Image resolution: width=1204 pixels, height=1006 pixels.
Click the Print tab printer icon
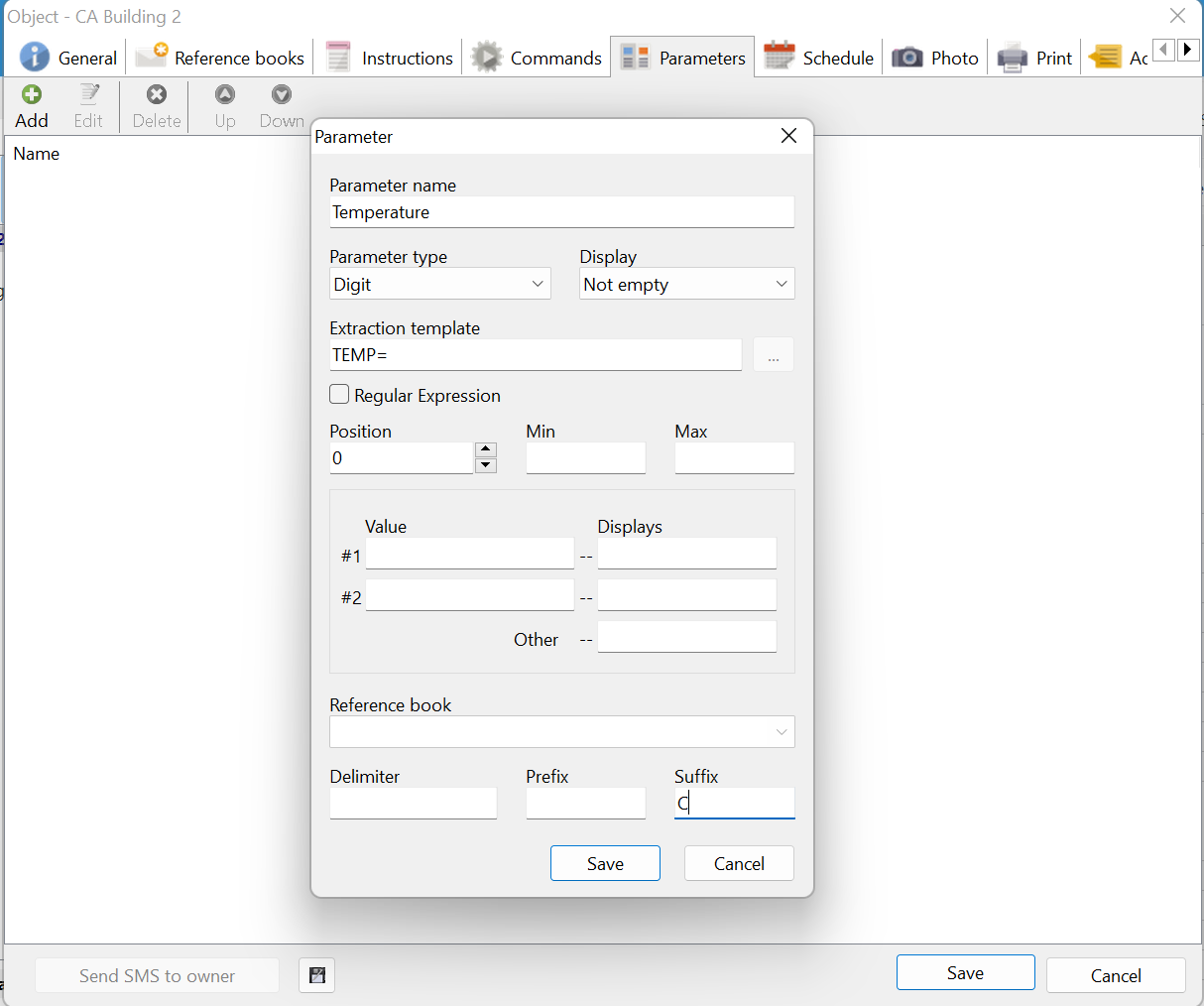pyautogui.click(x=1011, y=58)
